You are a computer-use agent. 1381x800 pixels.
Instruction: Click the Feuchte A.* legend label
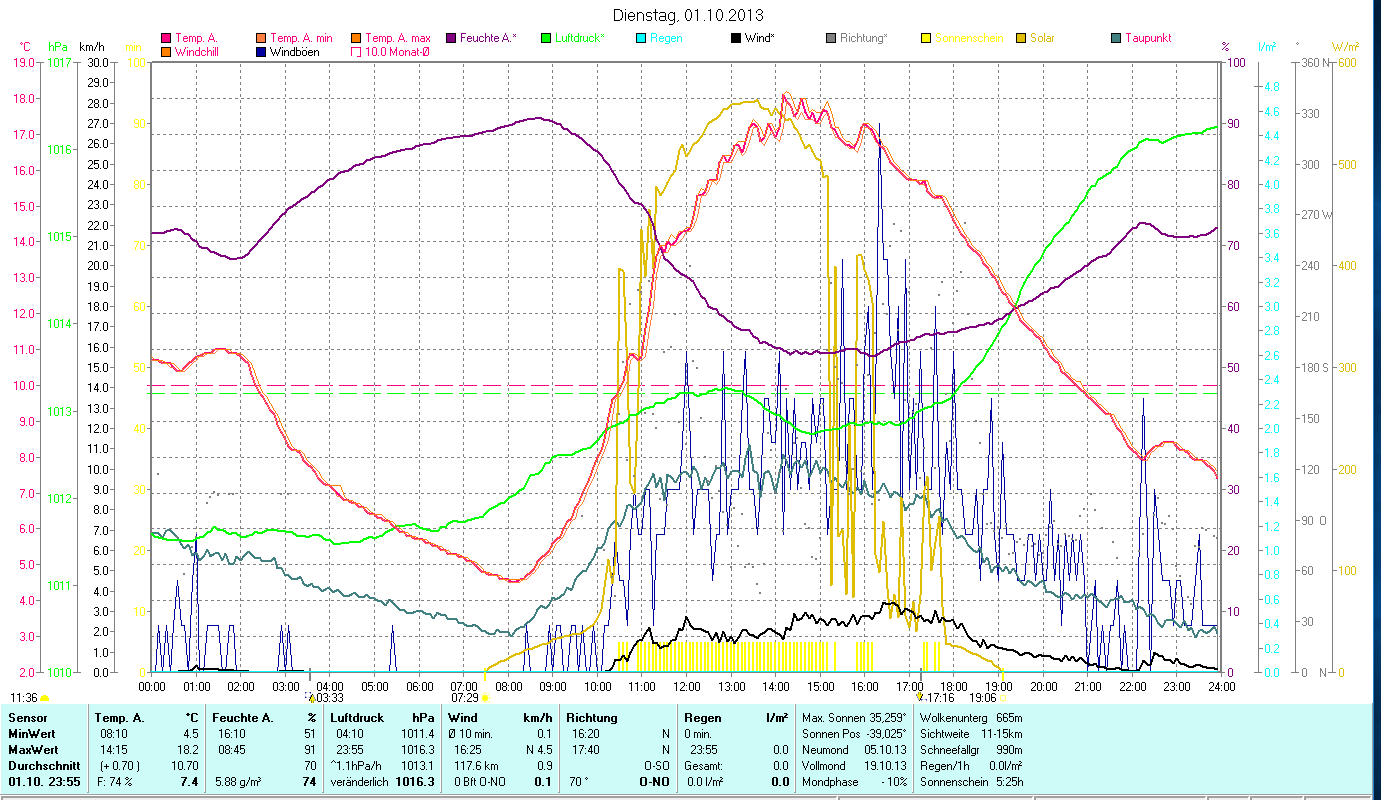[488, 38]
